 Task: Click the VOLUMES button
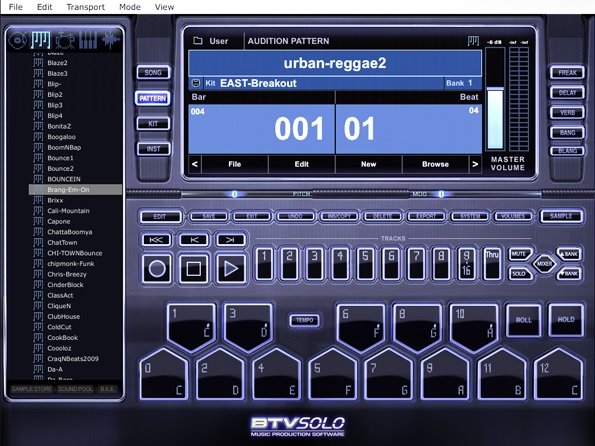point(513,216)
